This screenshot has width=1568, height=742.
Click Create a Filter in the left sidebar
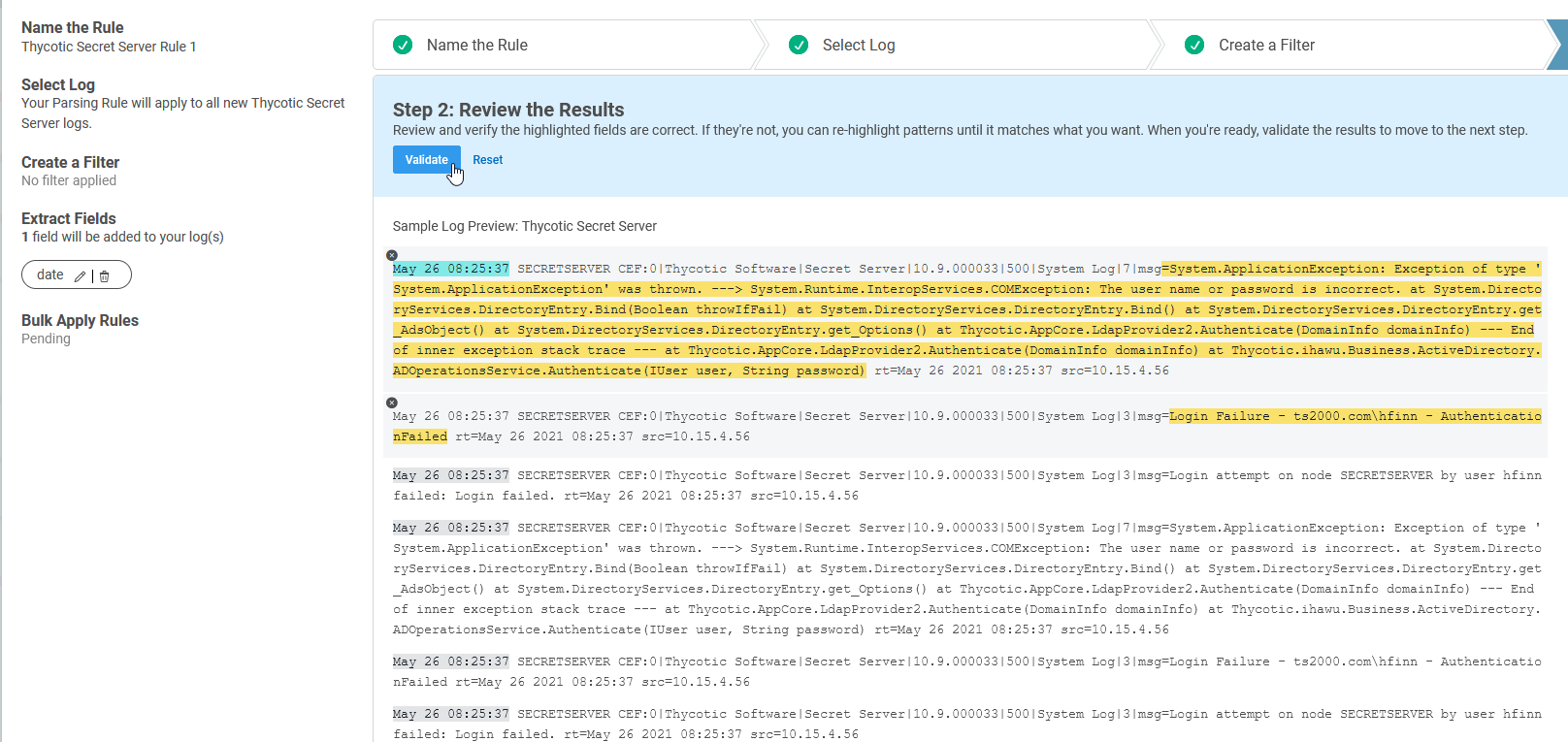tap(70, 162)
